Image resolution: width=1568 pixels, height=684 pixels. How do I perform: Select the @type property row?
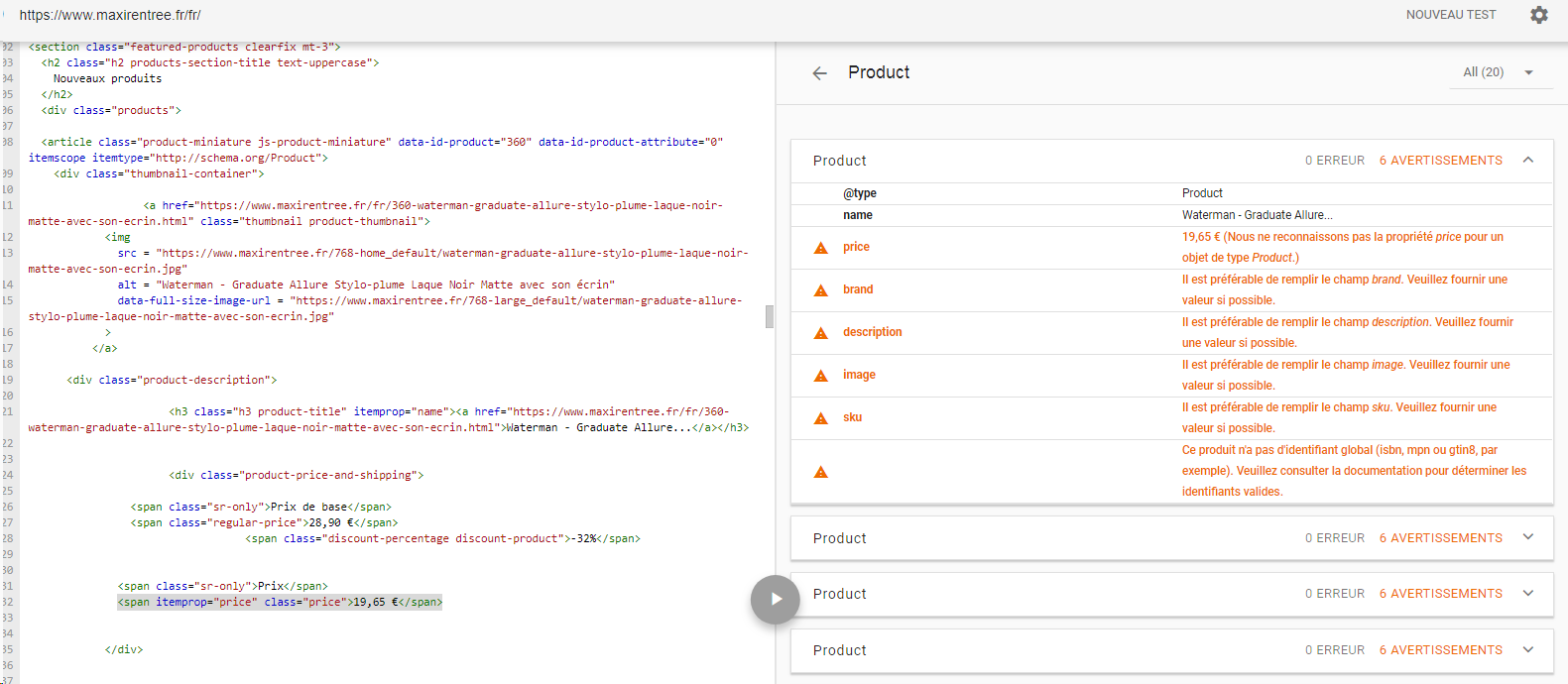coord(1171,193)
